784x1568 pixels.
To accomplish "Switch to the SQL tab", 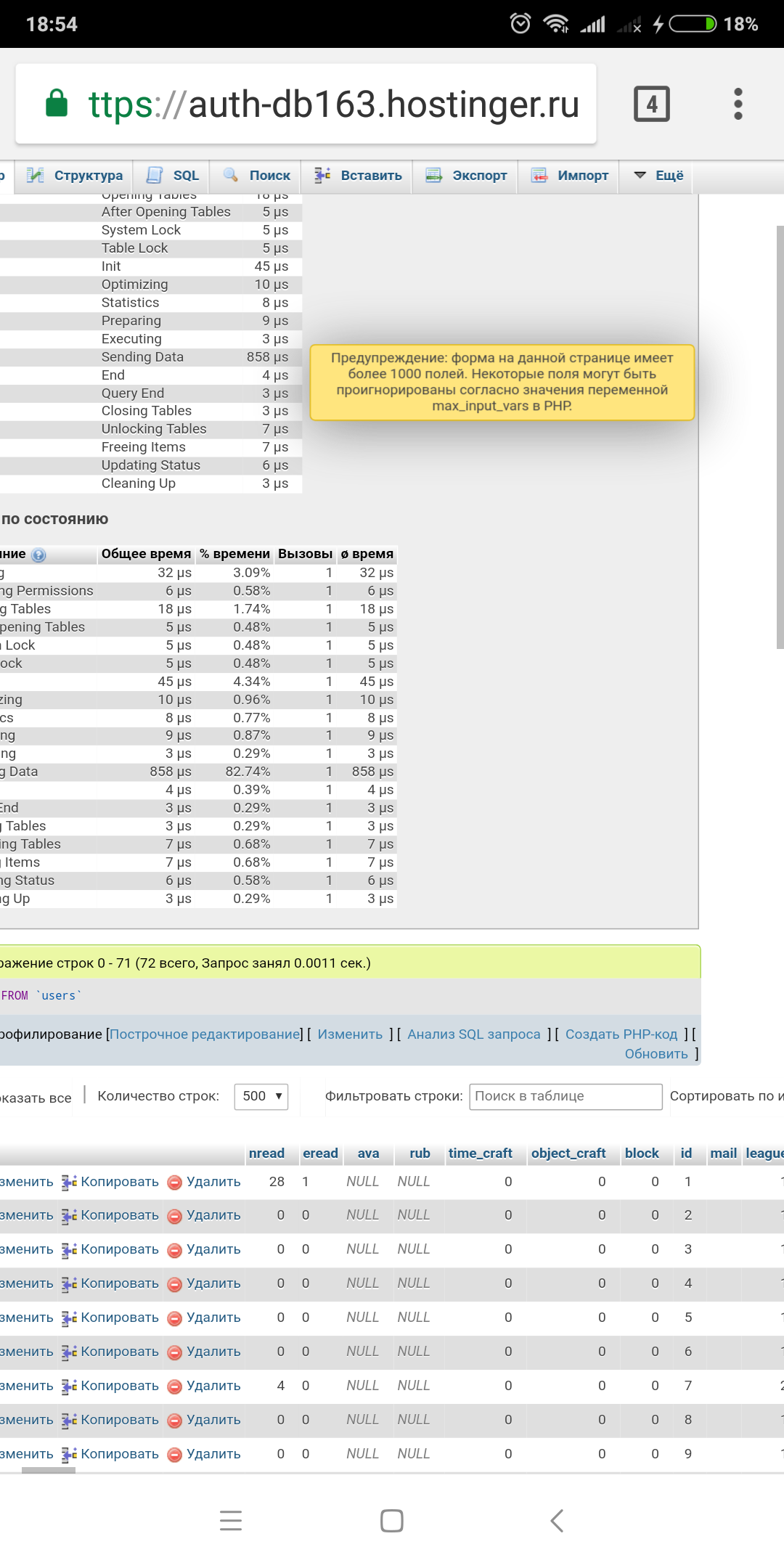I will point(173,176).
